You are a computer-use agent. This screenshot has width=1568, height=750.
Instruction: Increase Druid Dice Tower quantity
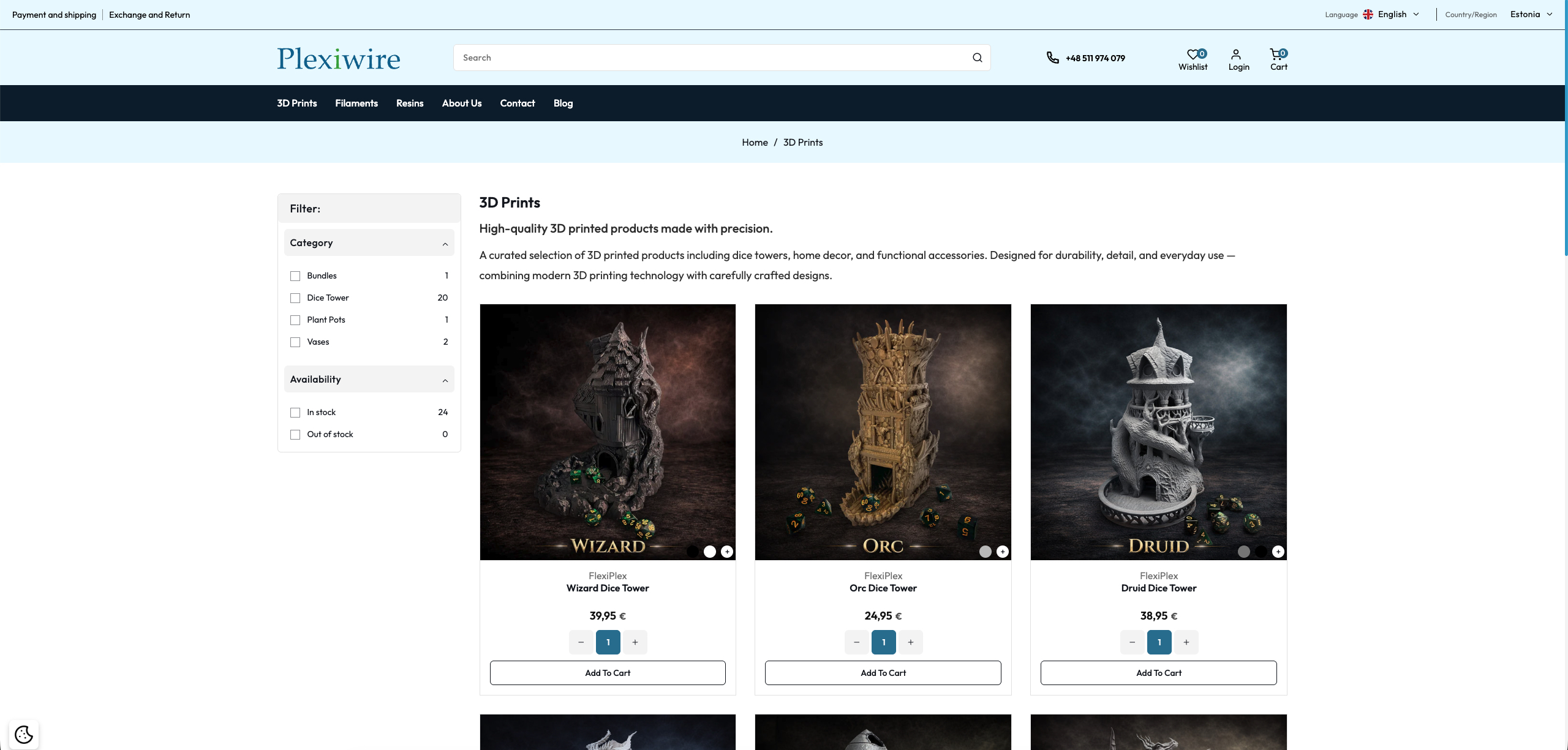coord(1186,642)
